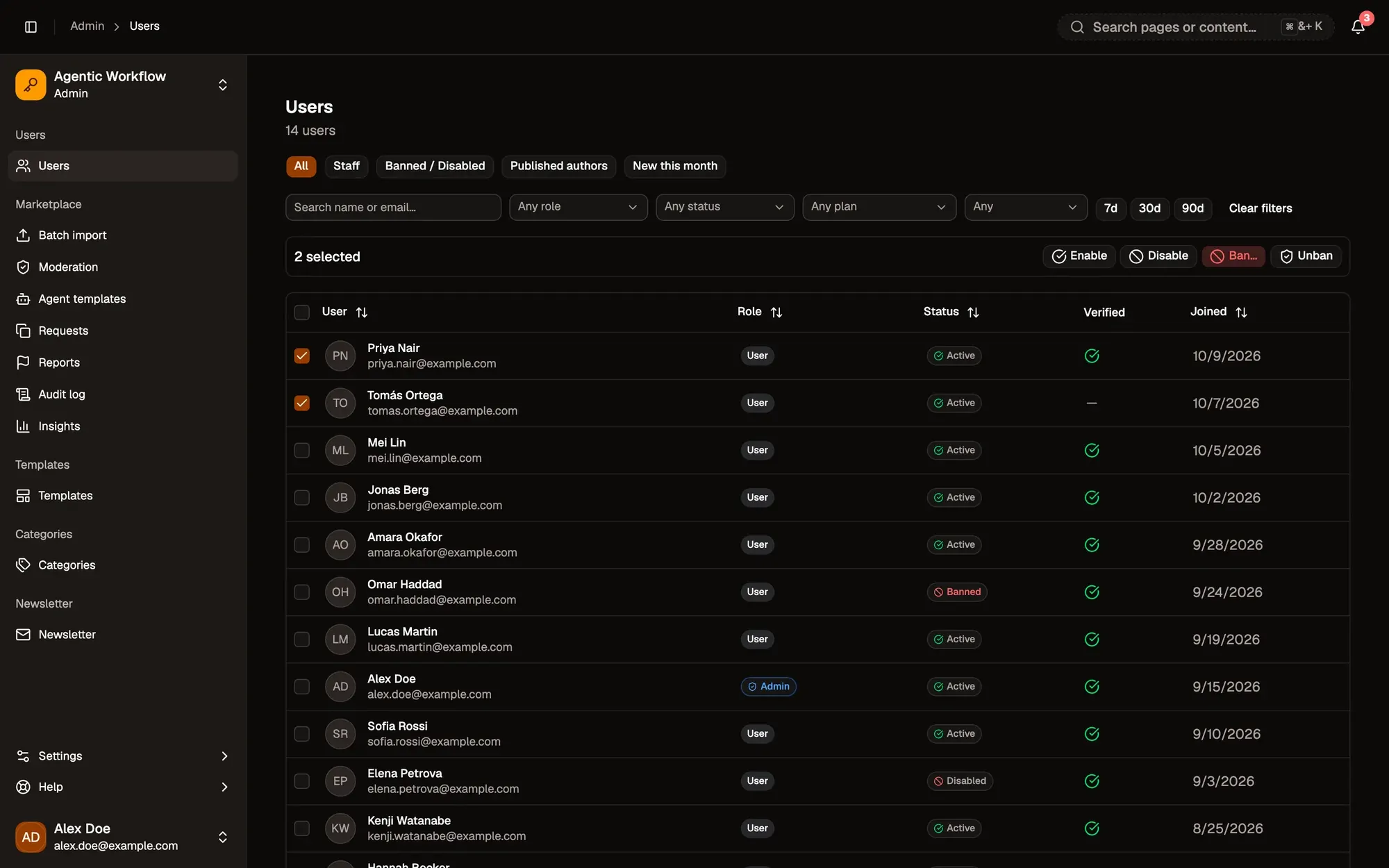Check Omar Haddad's row checkbox
The width and height of the screenshot is (1389, 868).
pyautogui.click(x=301, y=592)
